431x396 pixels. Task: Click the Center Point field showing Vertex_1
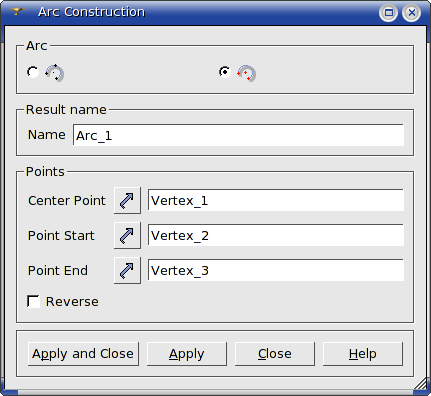tap(276, 200)
